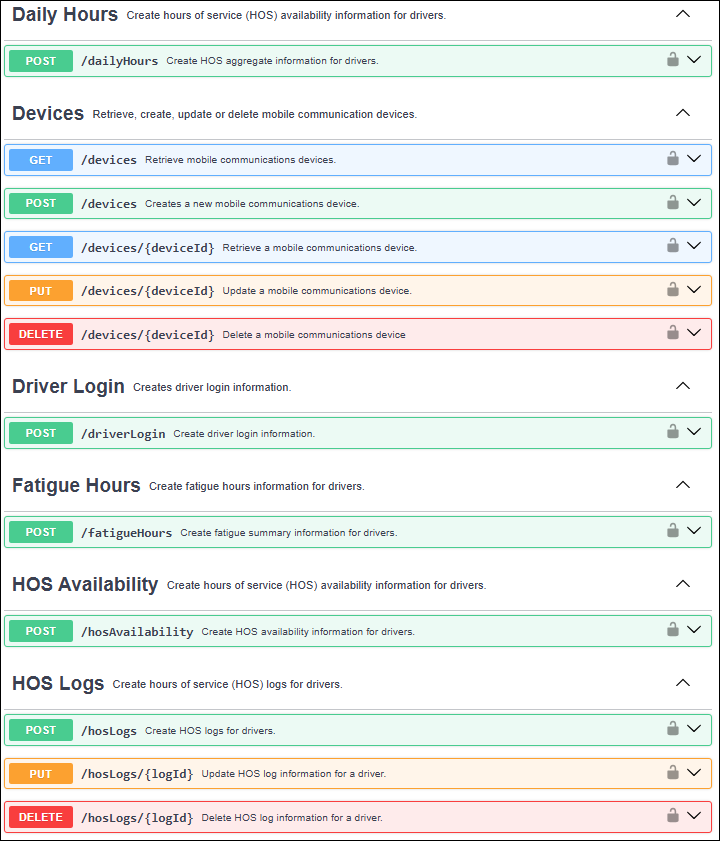Click POST badge for /fatigueHours
Viewport: 720px width, 841px height.
41,532
